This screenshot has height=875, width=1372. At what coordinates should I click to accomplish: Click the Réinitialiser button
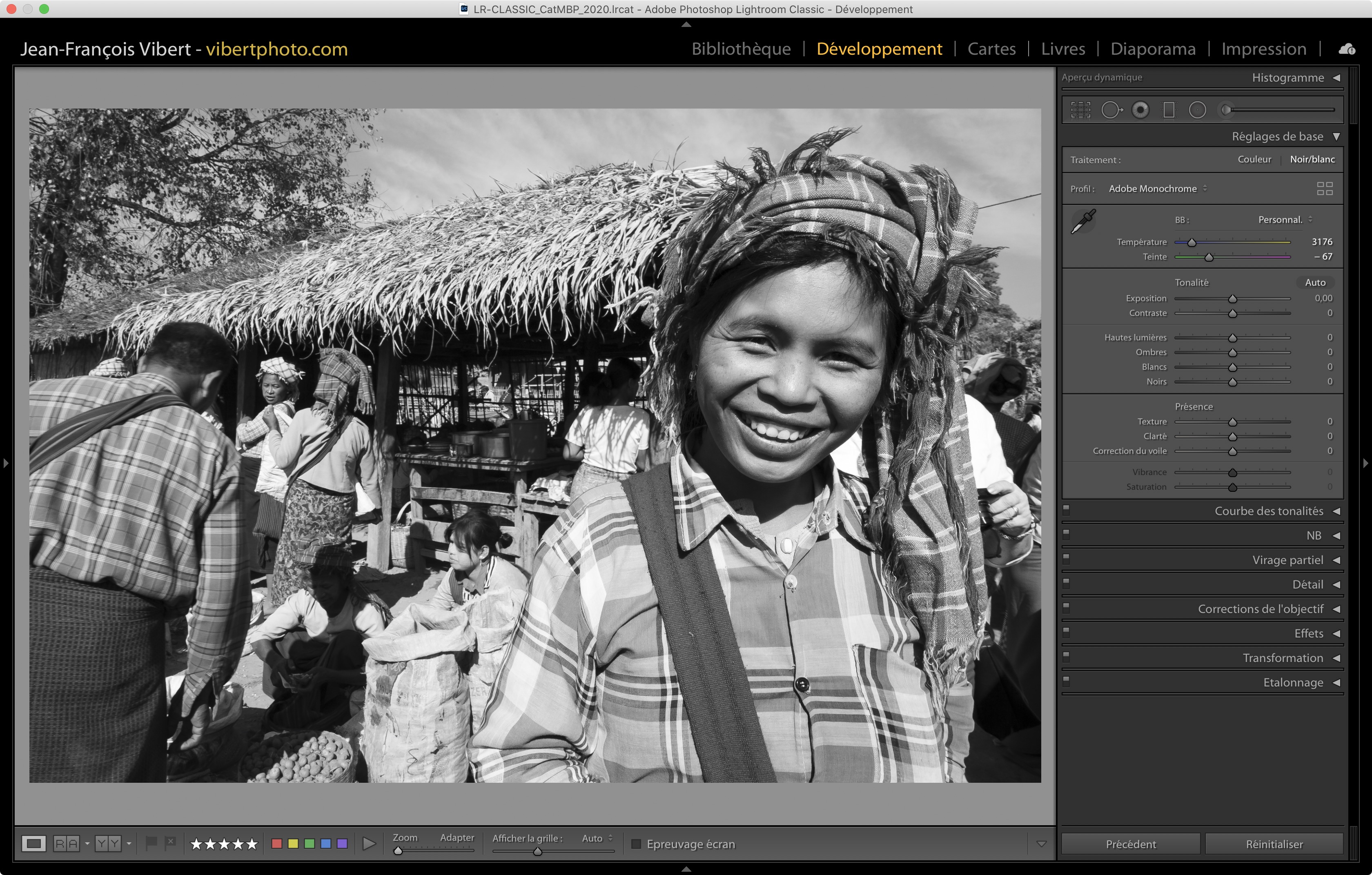click(x=1274, y=844)
